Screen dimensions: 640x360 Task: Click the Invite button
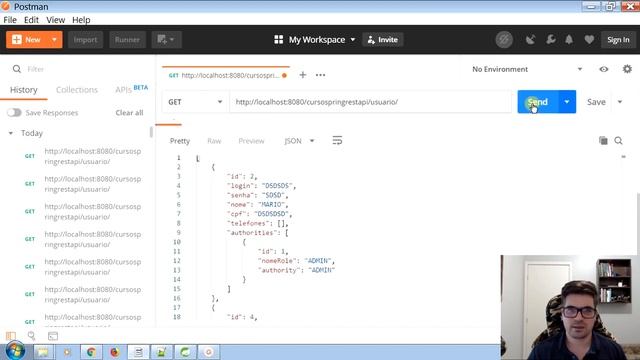coord(383,40)
